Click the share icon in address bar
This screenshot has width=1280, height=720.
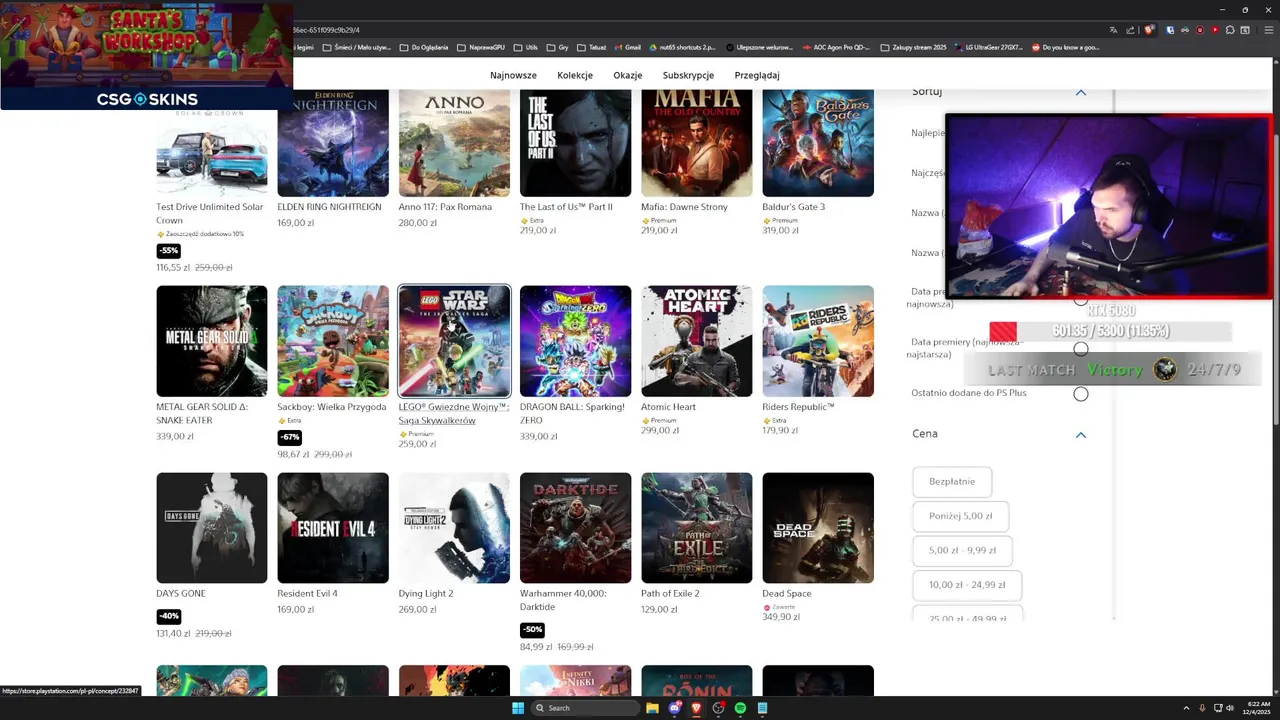coord(1132,30)
